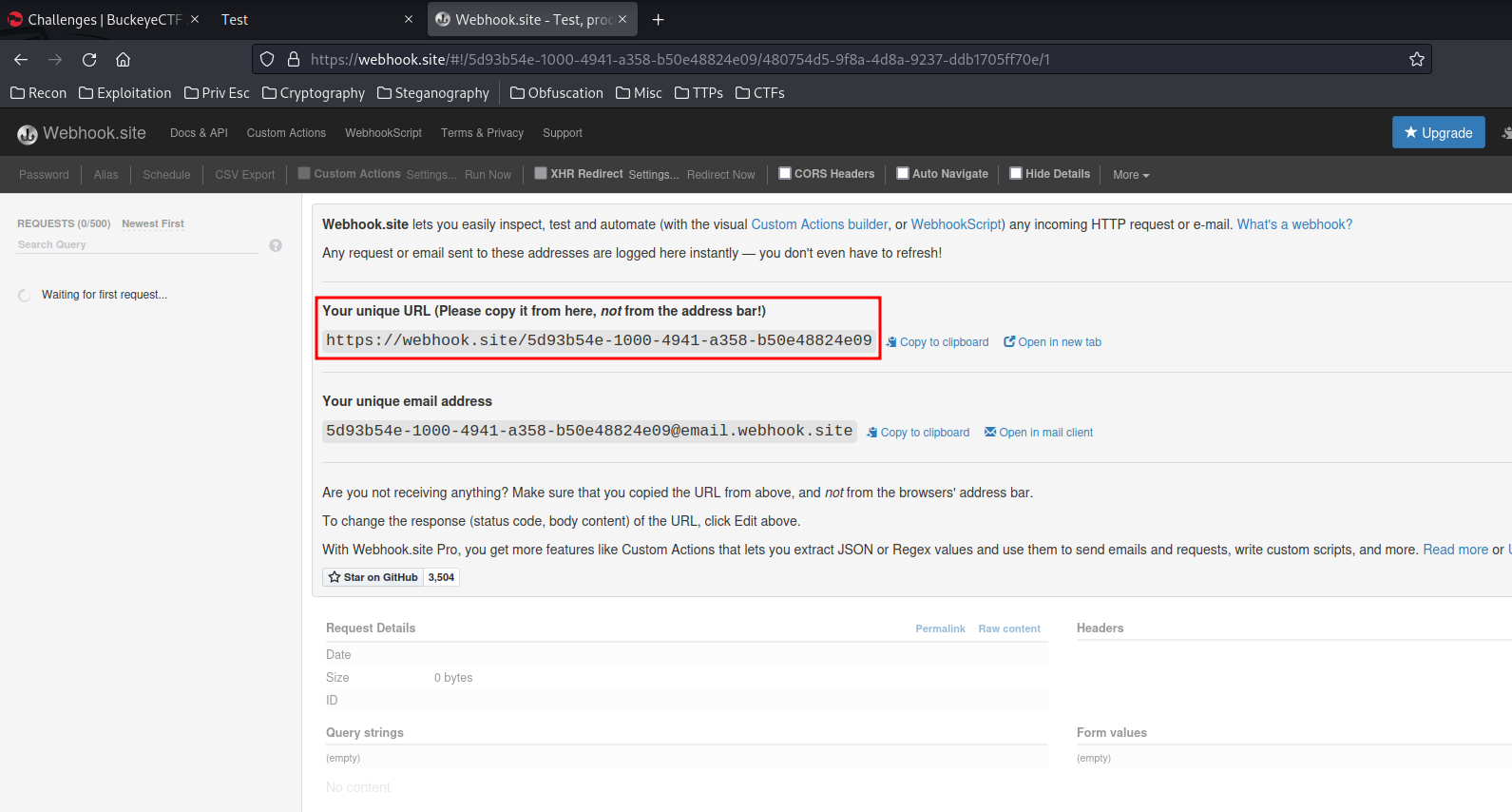Close the Test tab
Image resolution: width=1512 pixels, height=812 pixels.
tap(409, 19)
